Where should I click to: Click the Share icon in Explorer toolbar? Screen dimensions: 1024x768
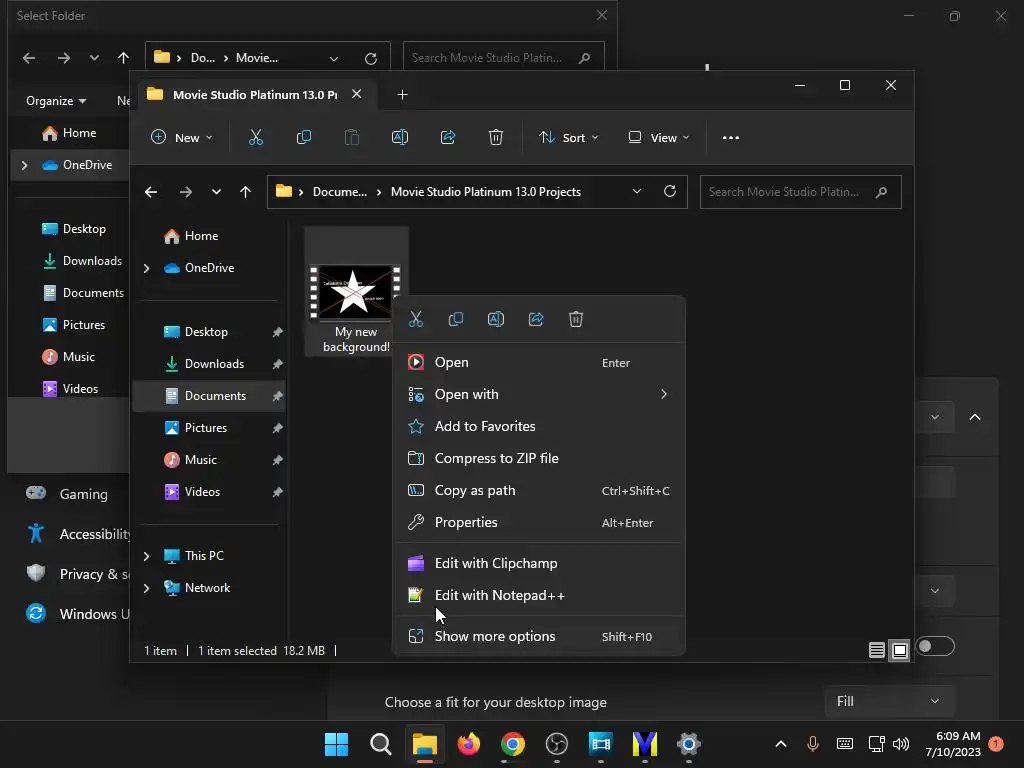click(448, 137)
